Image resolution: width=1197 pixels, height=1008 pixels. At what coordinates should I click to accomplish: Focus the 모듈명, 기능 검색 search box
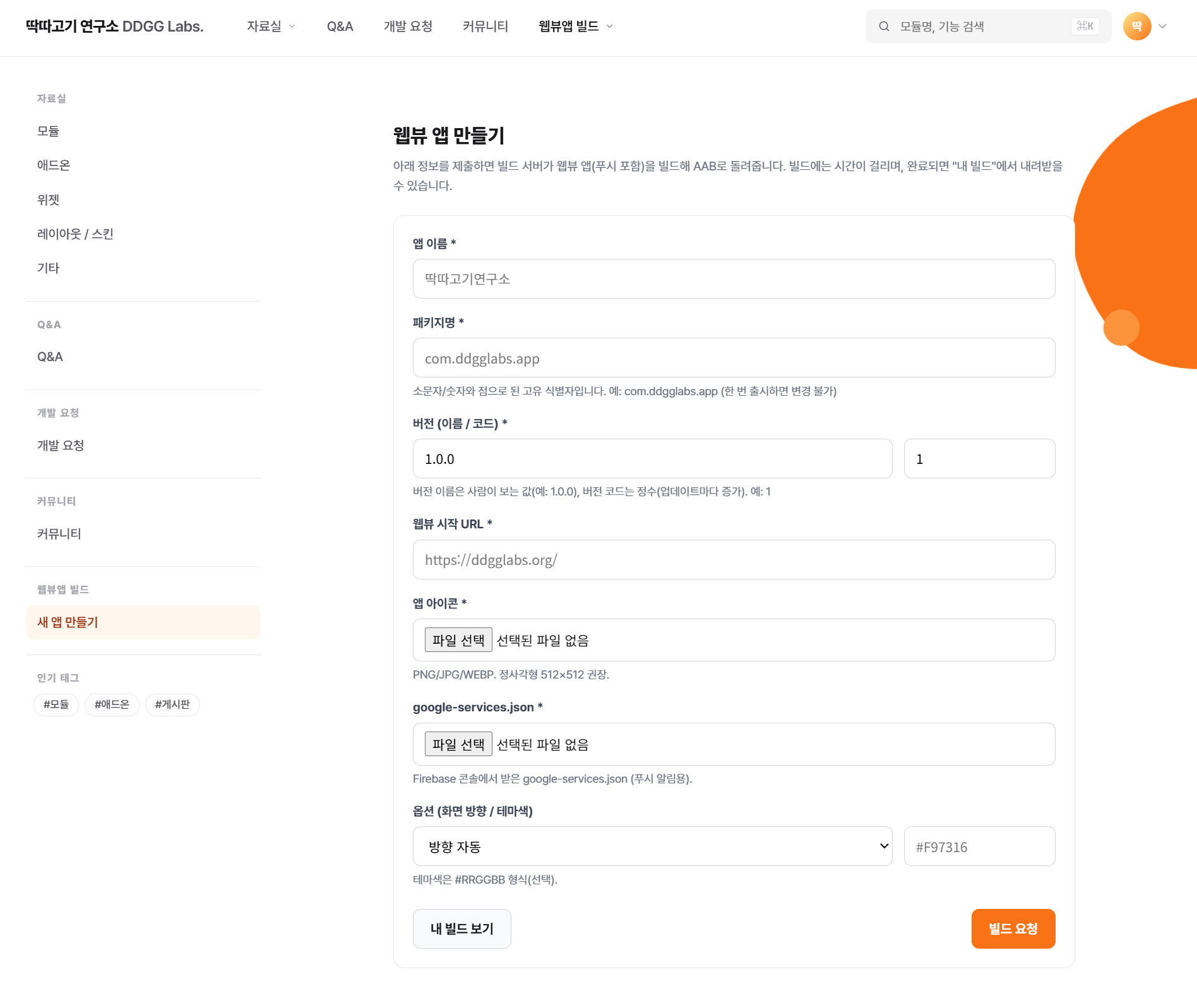pyautogui.click(x=988, y=27)
